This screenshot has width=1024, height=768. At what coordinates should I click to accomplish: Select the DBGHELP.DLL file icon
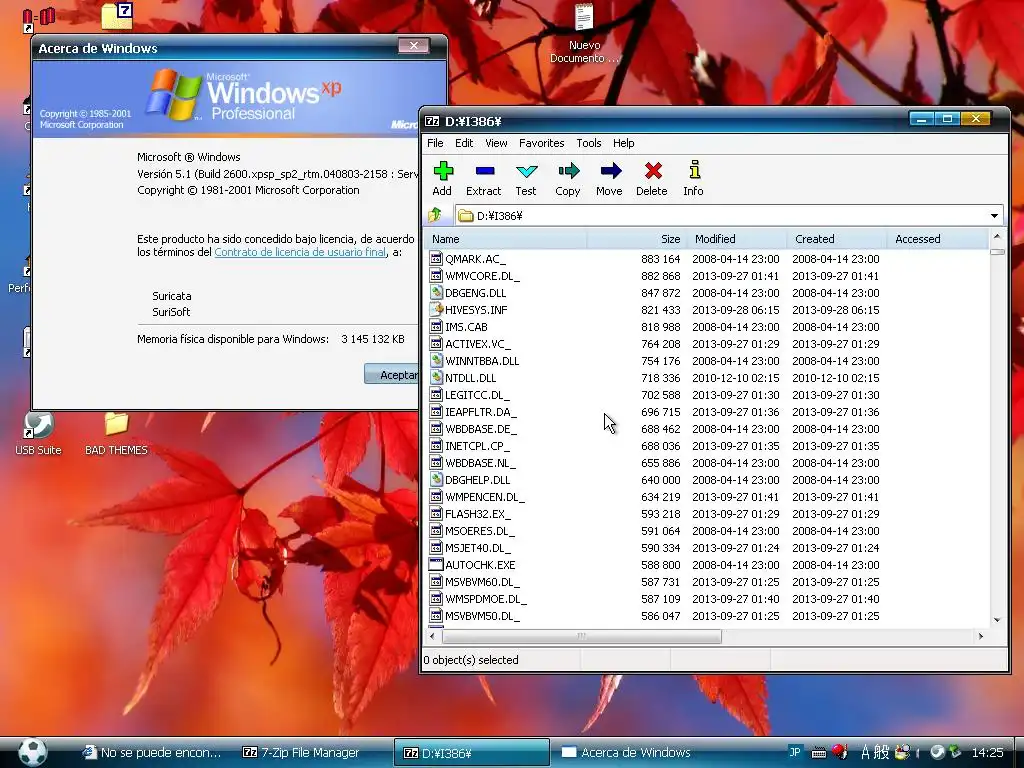[x=436, y=479]
